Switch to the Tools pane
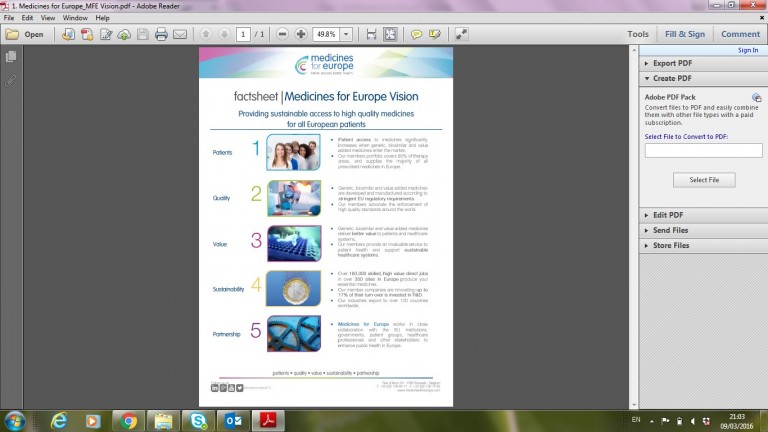768x432 pixels. (638, 34)
